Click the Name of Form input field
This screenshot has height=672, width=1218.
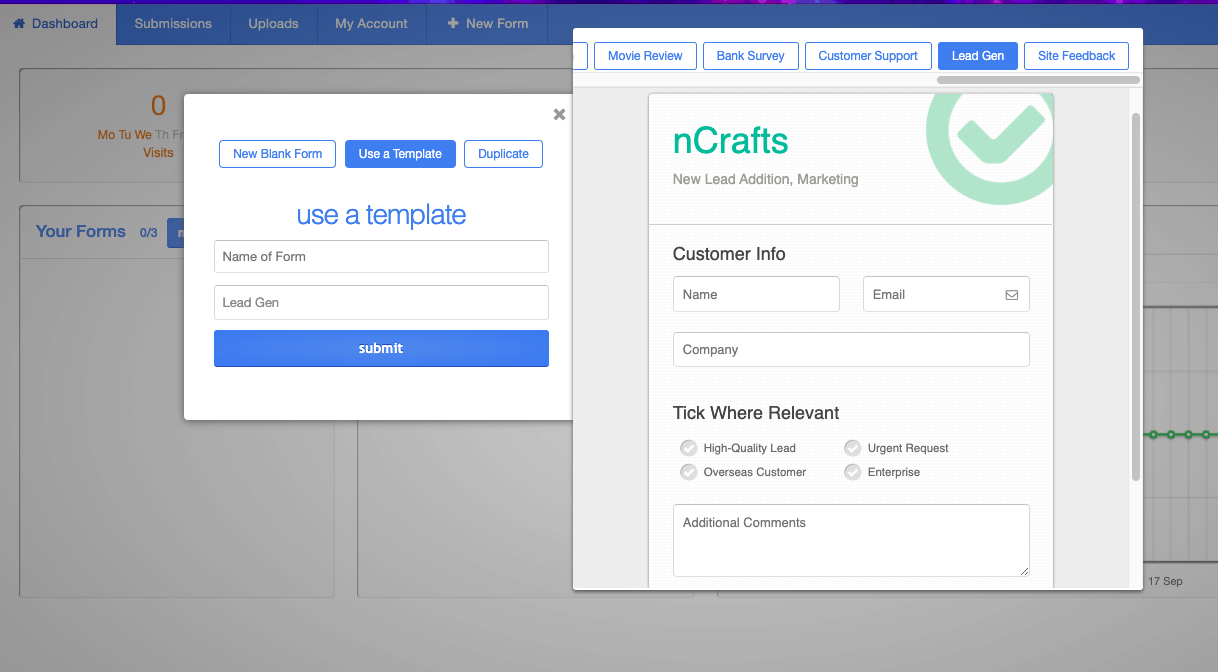(381, 256)
